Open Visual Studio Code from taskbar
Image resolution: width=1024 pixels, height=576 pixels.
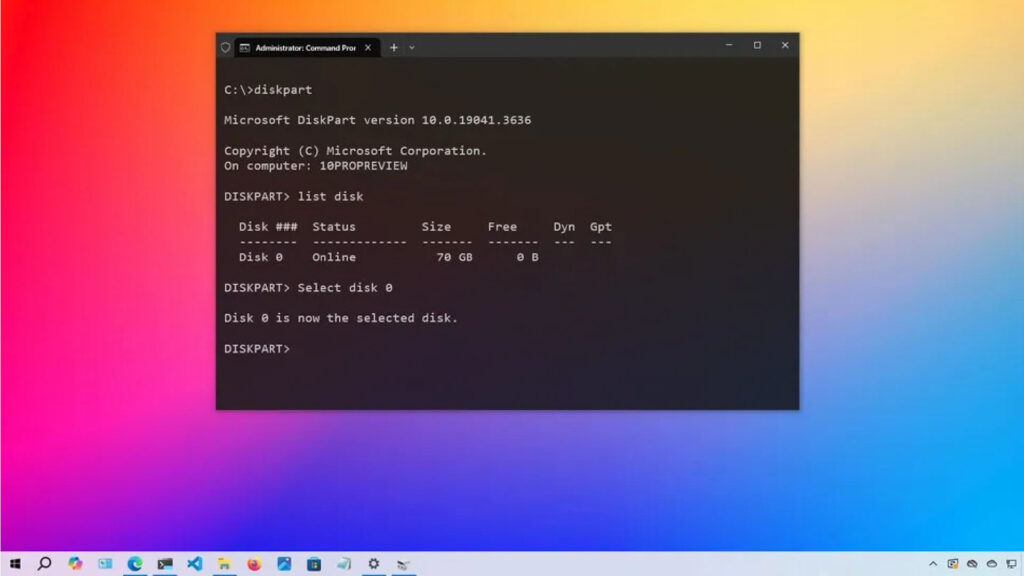195,564
